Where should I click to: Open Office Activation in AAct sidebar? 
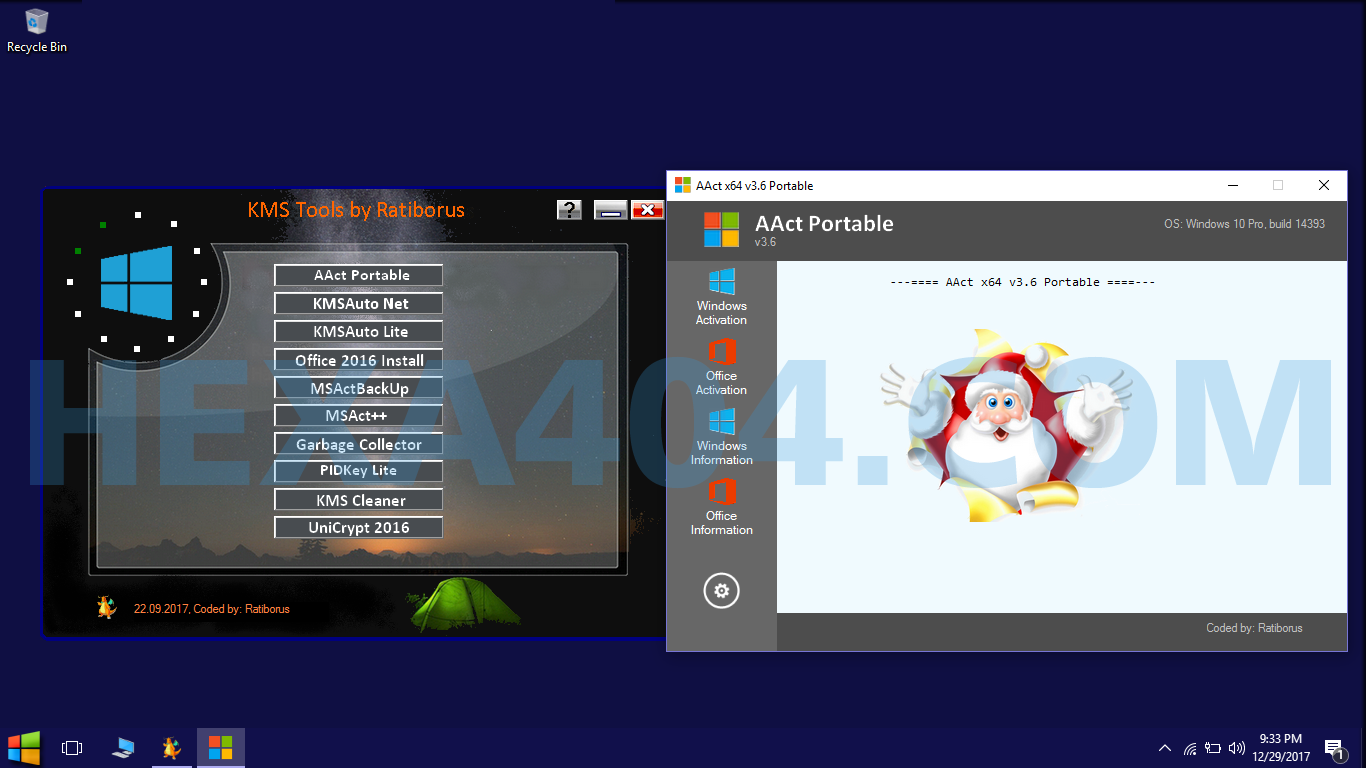[721, 366]
